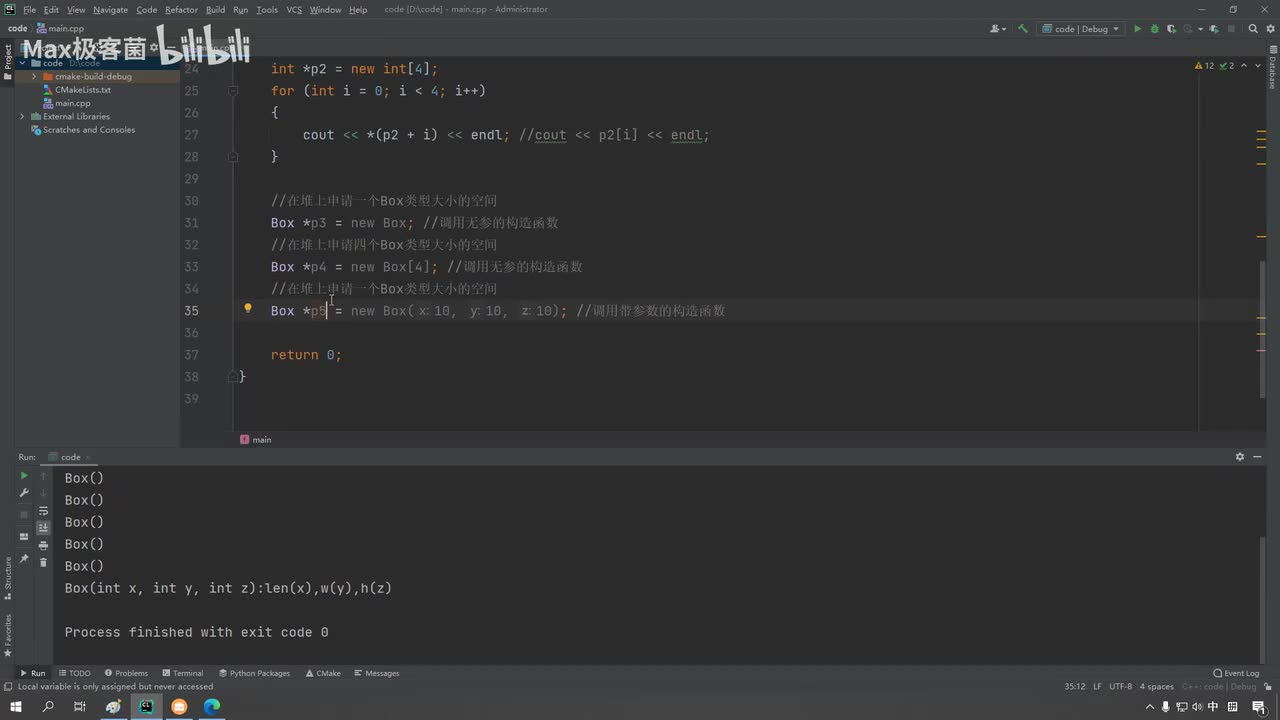Open Microsoft Edge from the taskbar
The image size is (1280, 720).
click(x=212, y=707)
